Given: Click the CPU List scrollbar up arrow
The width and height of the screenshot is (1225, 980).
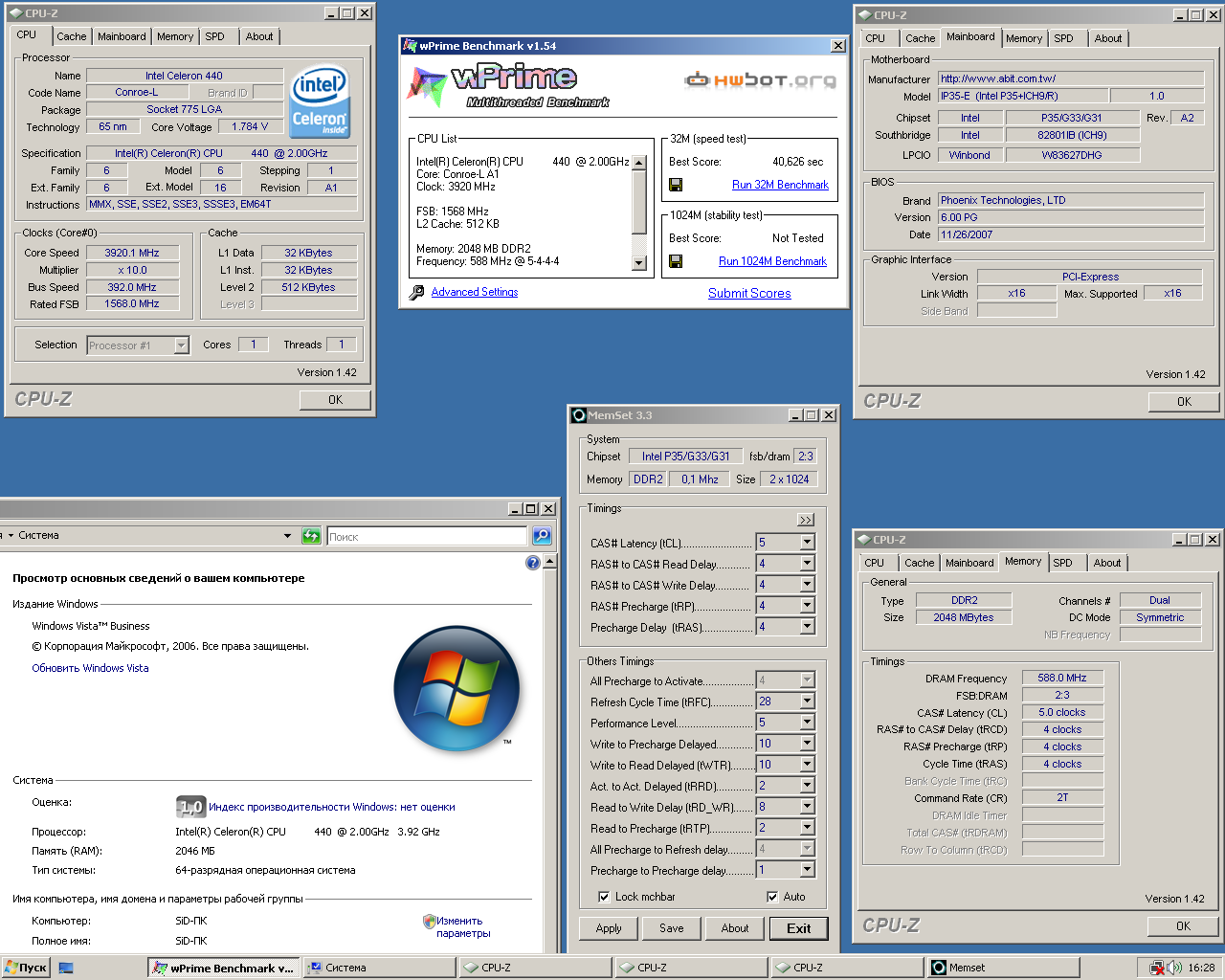Looking at the screenshot, I should [639, 163].
